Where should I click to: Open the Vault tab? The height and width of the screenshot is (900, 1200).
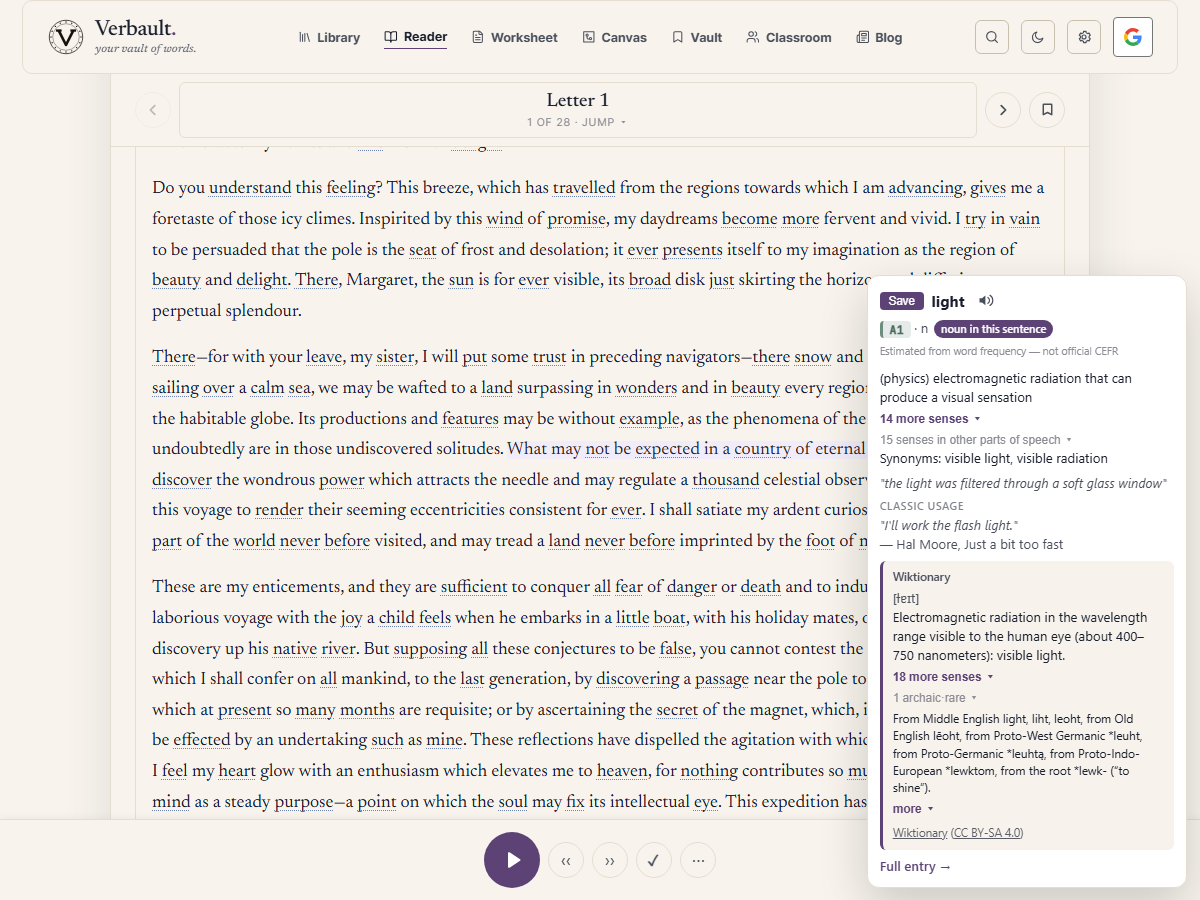click(697, 37)
